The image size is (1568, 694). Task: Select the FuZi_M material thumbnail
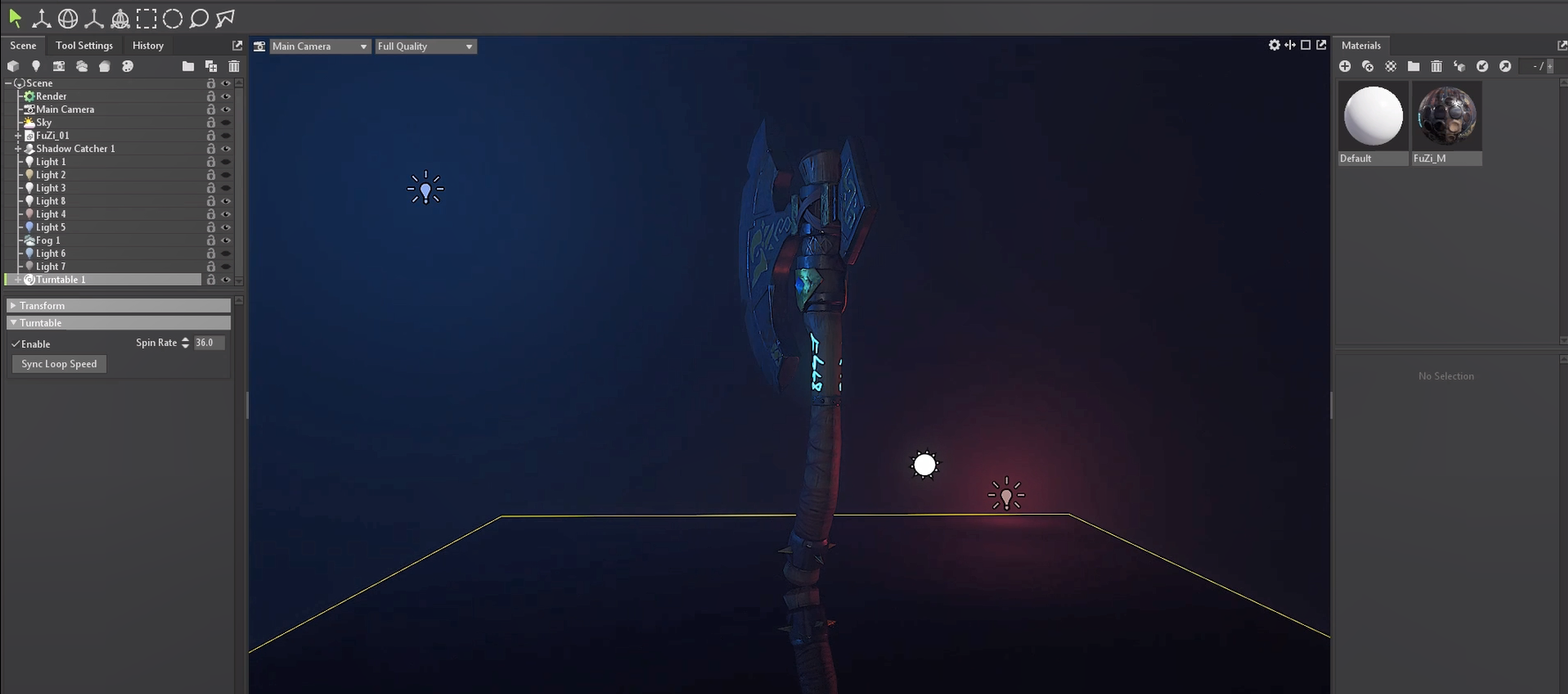coord(1446,117)
